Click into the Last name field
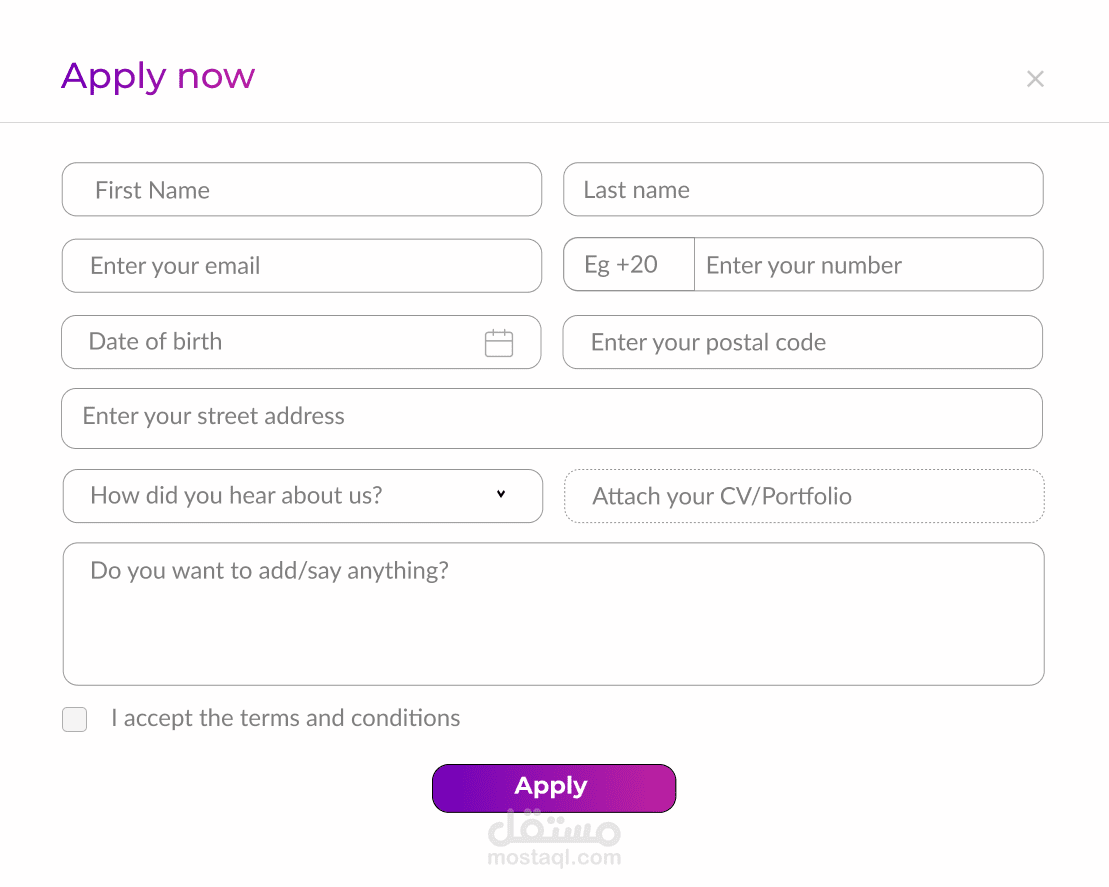Viewport: 1109px width, 887px height. [803, 190]
